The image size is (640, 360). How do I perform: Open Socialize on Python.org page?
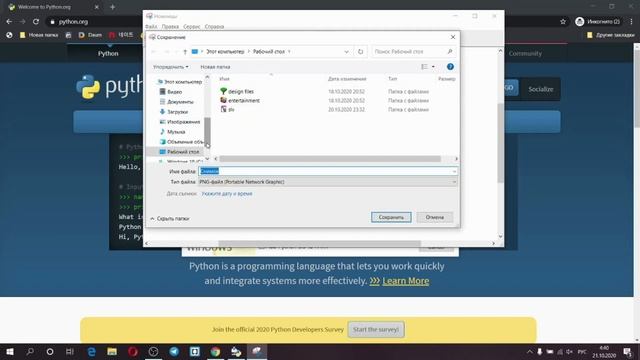tap(540, 89)
